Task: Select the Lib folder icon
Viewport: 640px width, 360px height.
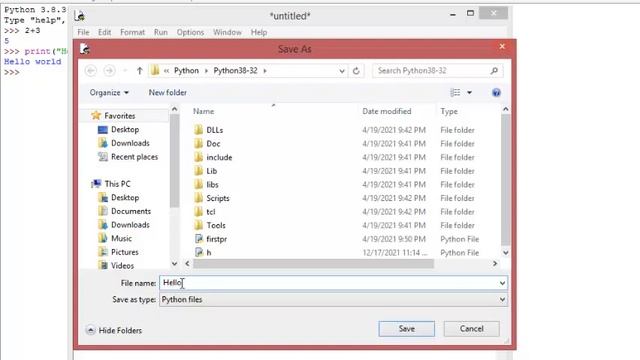Action: tap(199, 171)
